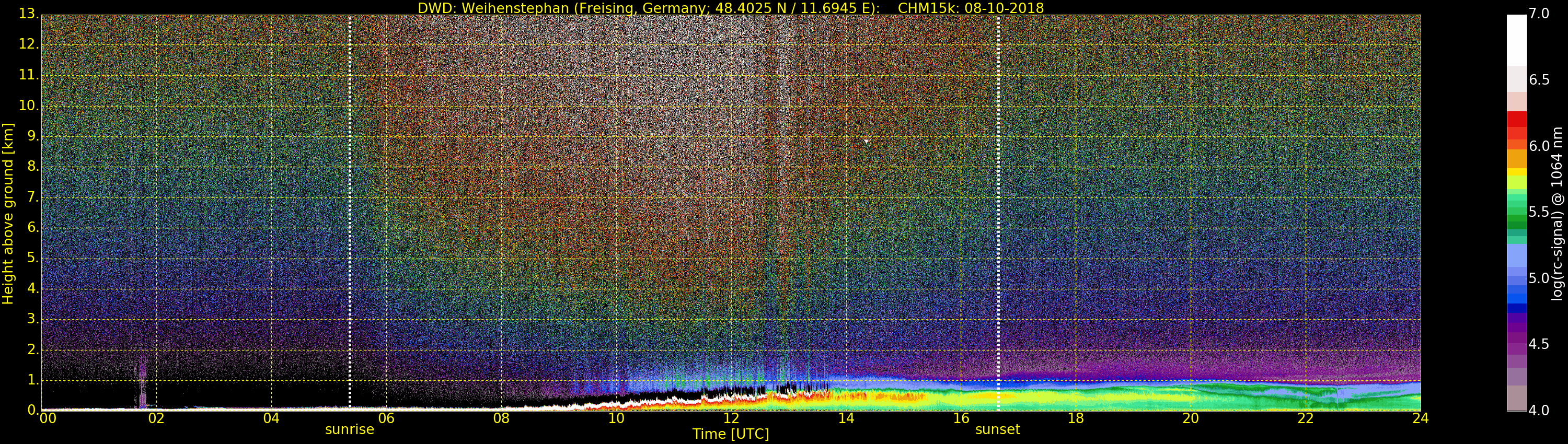
Task: Click the '6.' tick on the height axis
Action: coord(33,227)
